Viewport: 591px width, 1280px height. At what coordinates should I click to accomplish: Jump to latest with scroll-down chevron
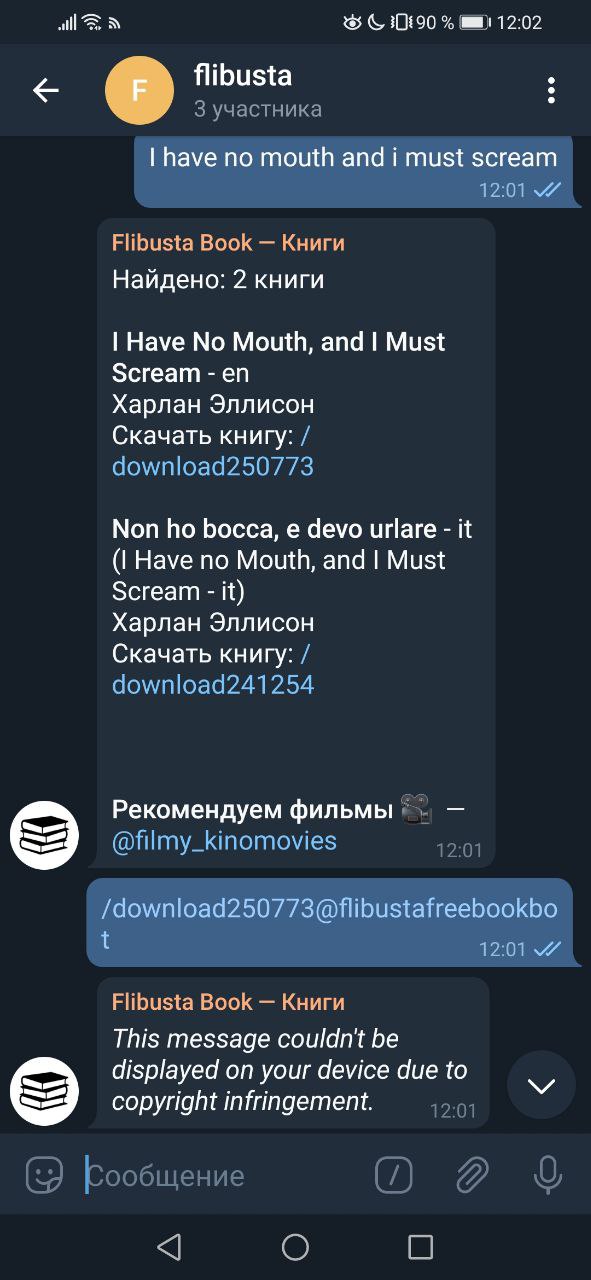tap(541, 1086)
